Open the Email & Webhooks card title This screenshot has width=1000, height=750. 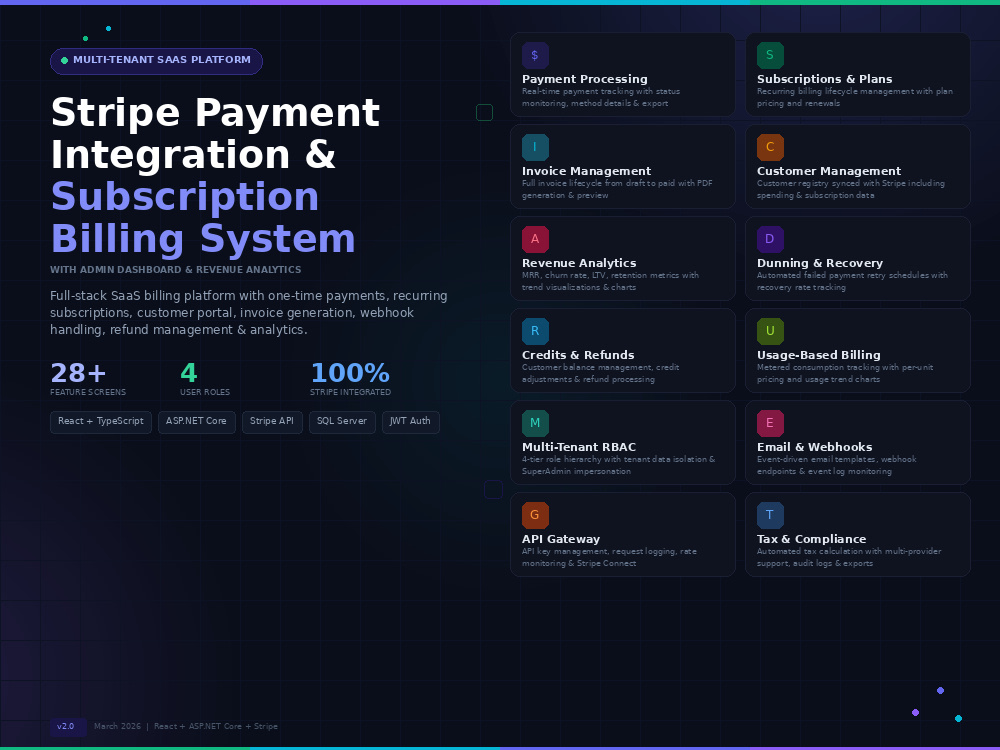[814, 447]
